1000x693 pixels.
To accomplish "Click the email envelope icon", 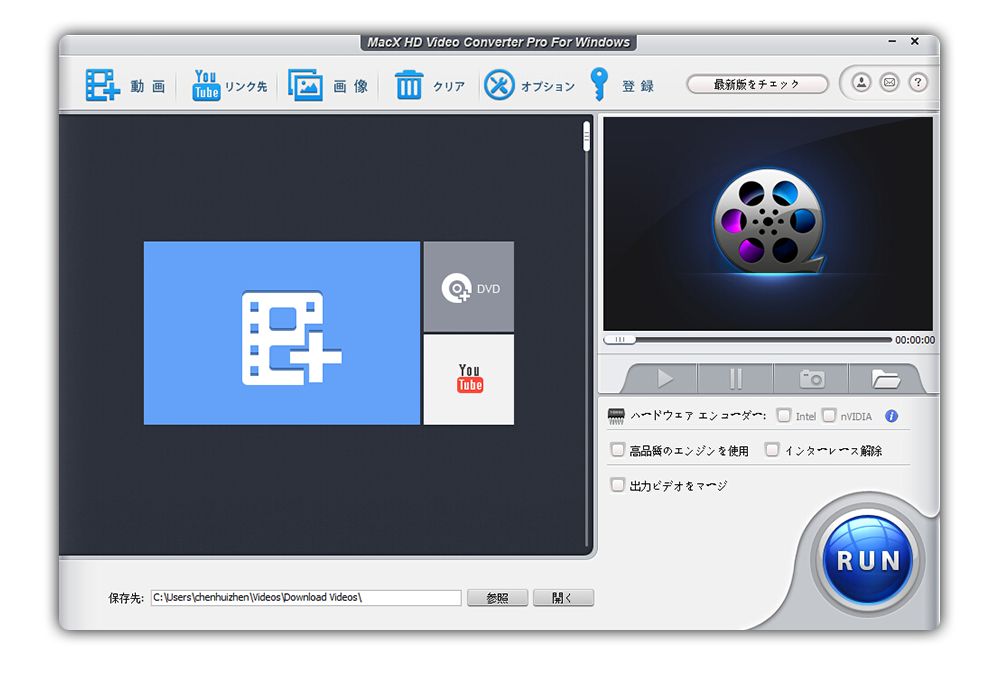I will pyautogui.click(x=890, y=83).
